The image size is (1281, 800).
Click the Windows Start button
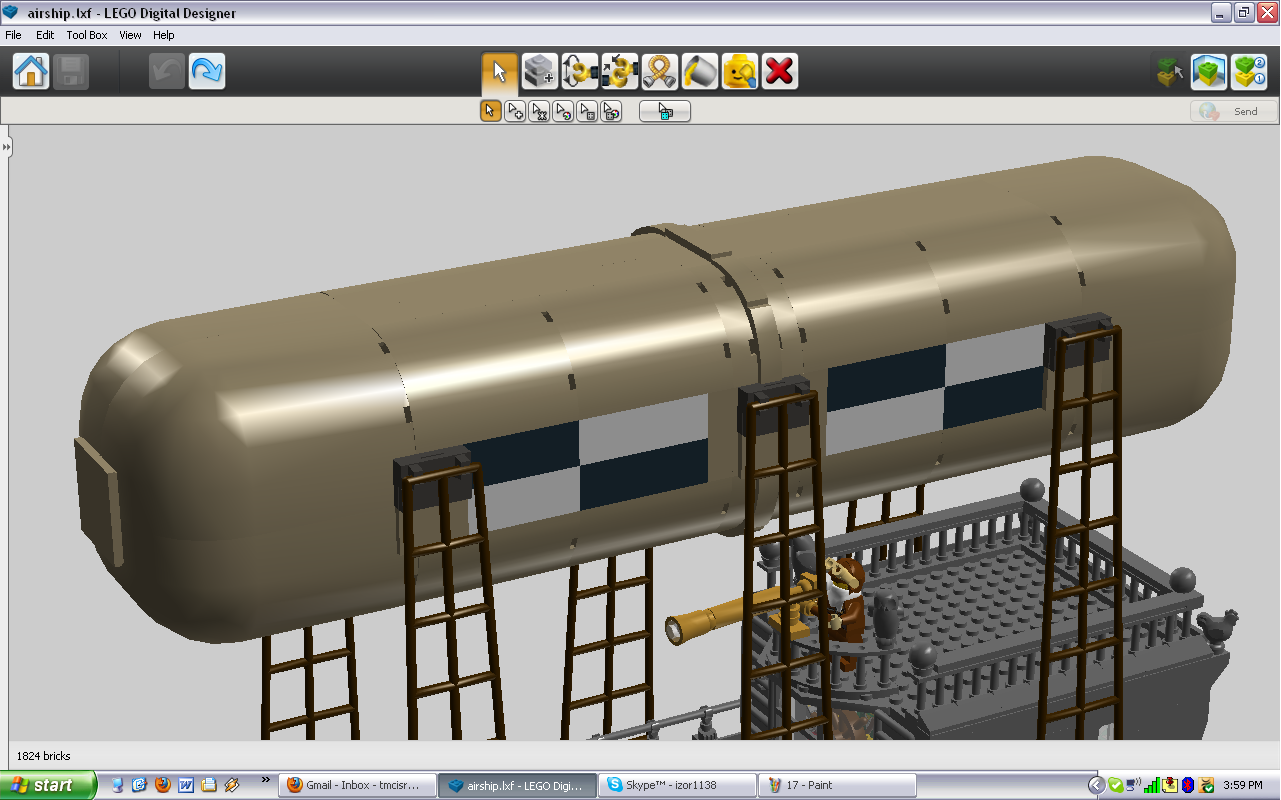point(48,785)
